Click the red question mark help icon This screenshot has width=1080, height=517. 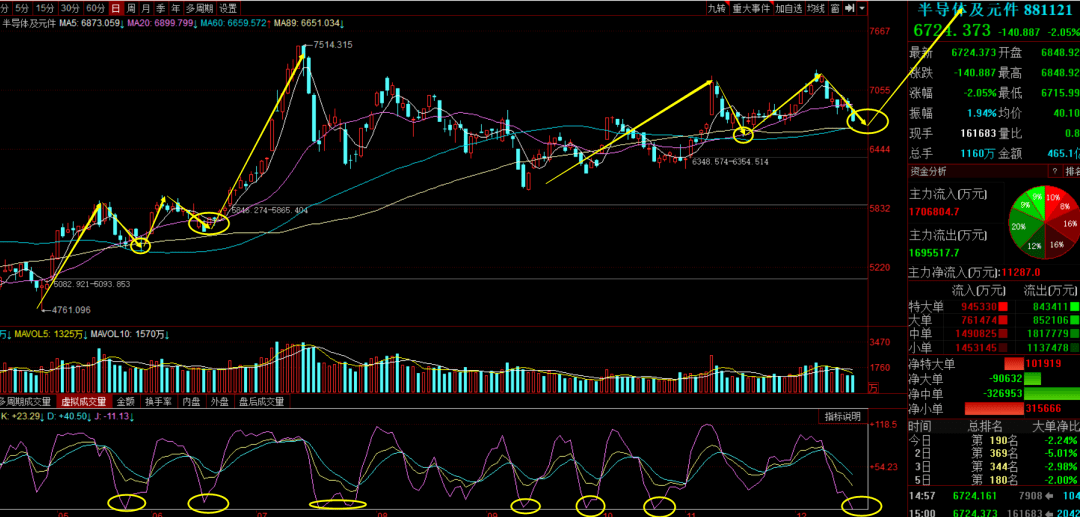pos(1054,172)
